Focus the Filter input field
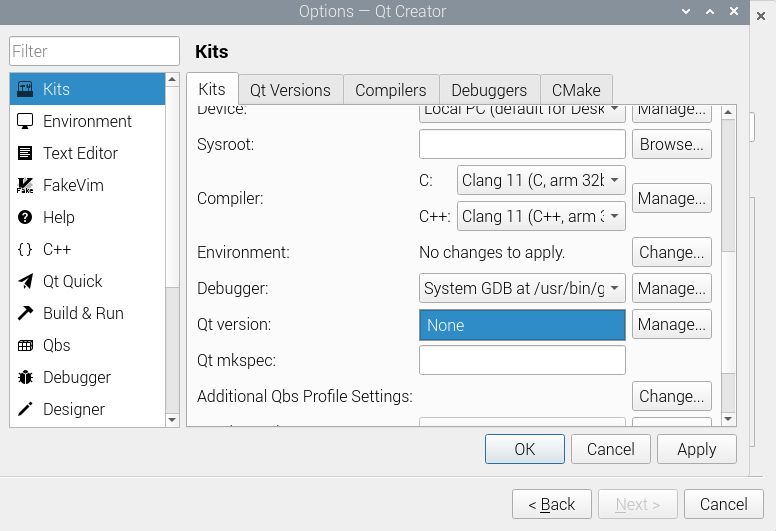The image size is (776, 531). (x=94, y=51)
